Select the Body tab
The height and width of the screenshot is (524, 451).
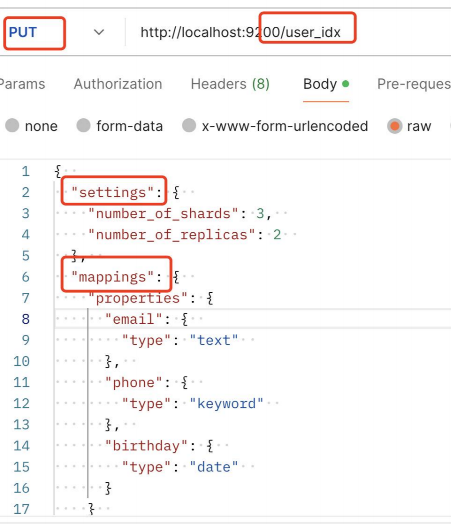point(326,84)
